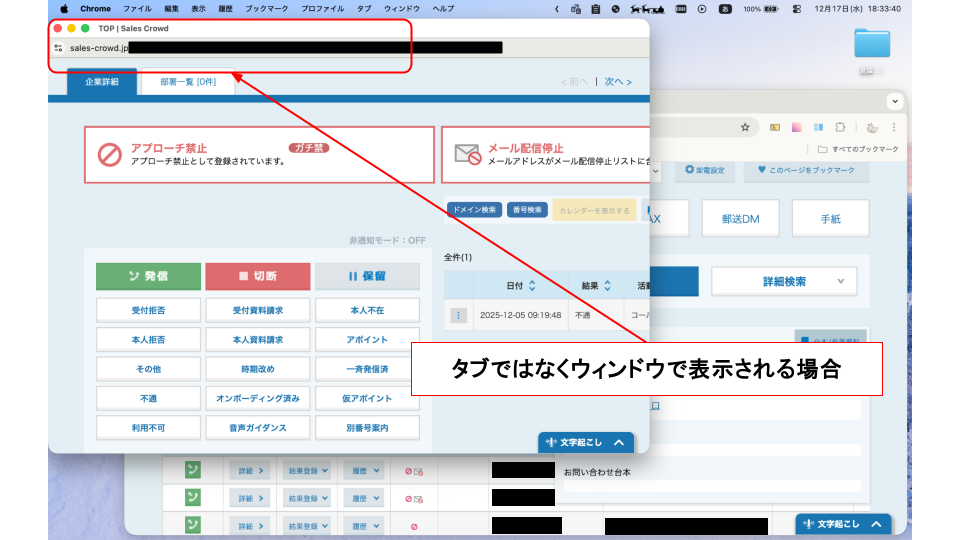Click the green 発信 call button

click(x=146, y=276)
